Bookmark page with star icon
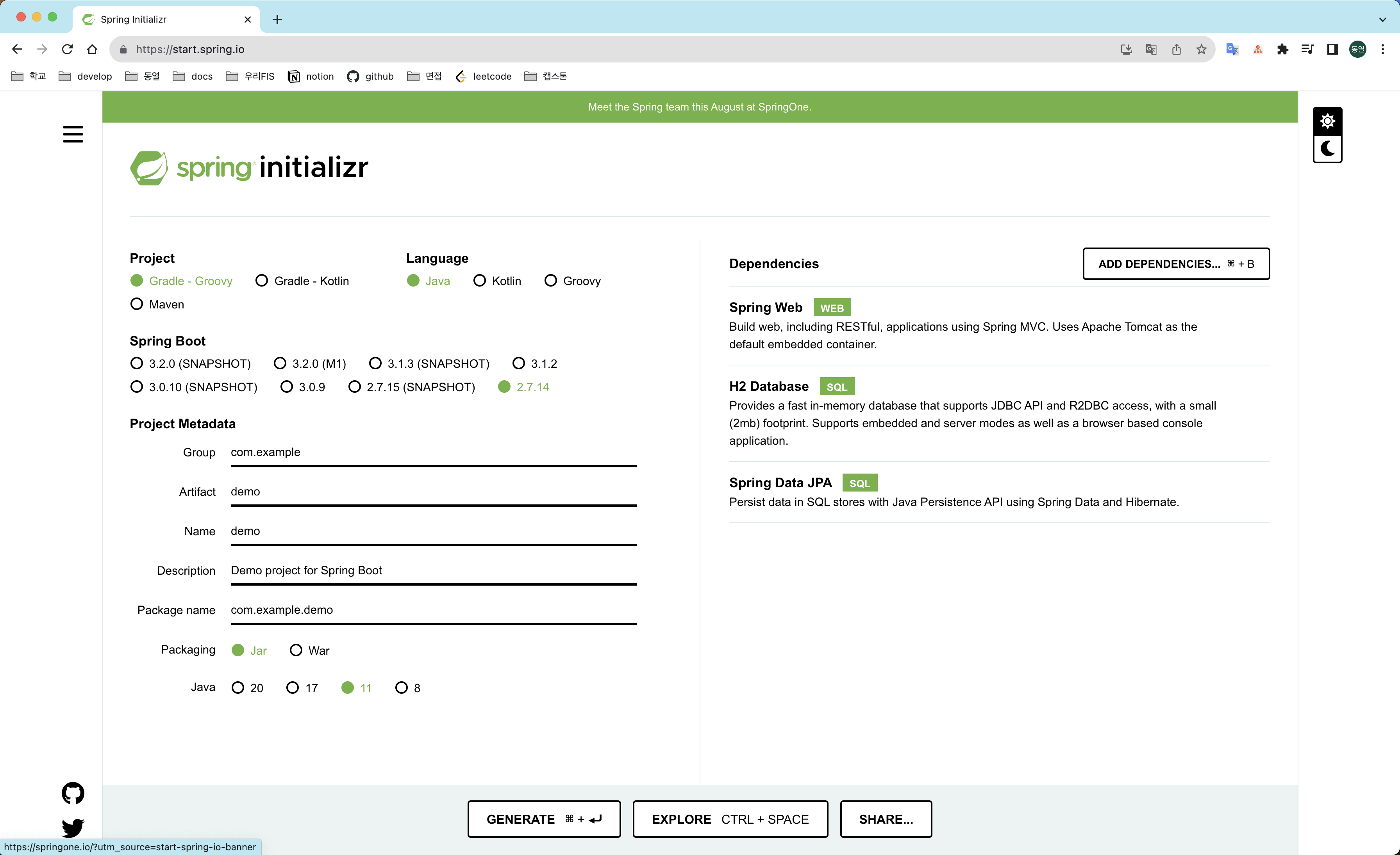1400x855 pixels. pyautogui.click(x=1201, y=50)
